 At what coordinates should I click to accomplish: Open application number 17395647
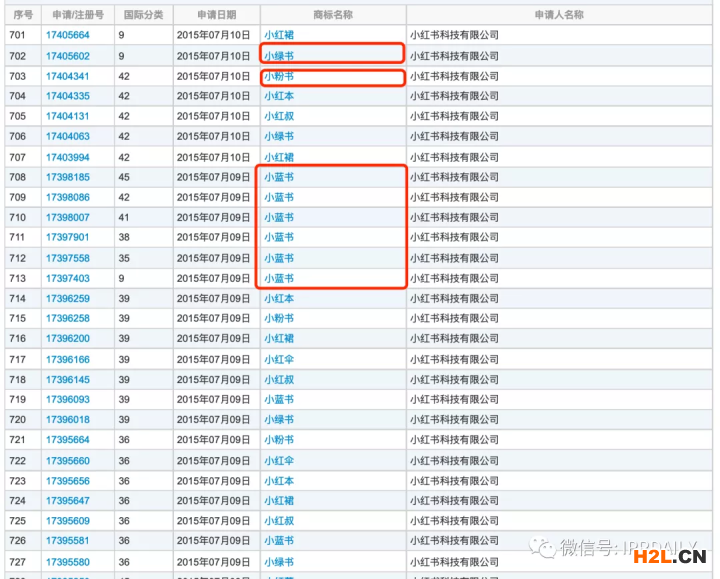[x=68, y=501]
